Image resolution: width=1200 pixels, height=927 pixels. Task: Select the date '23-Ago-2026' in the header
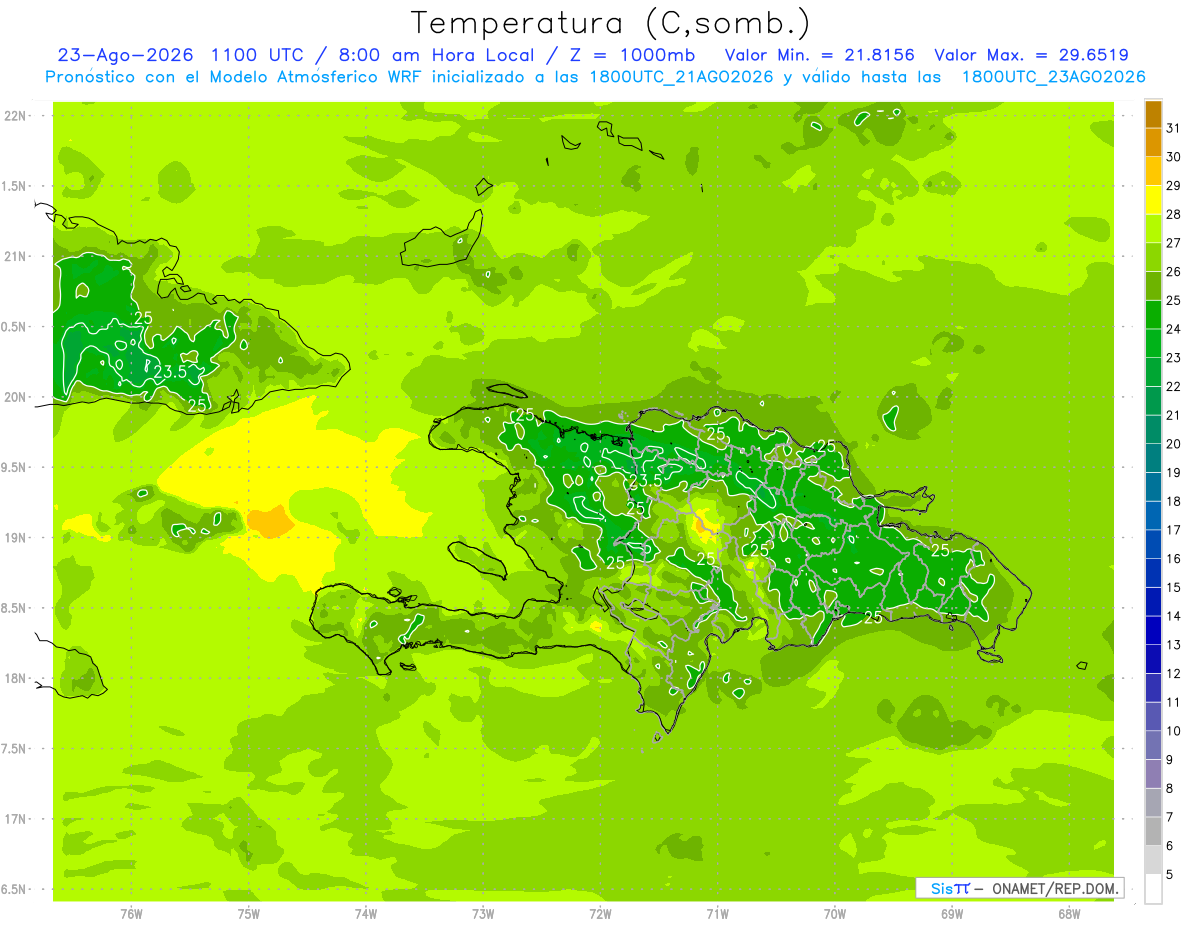tap(123, 55)
